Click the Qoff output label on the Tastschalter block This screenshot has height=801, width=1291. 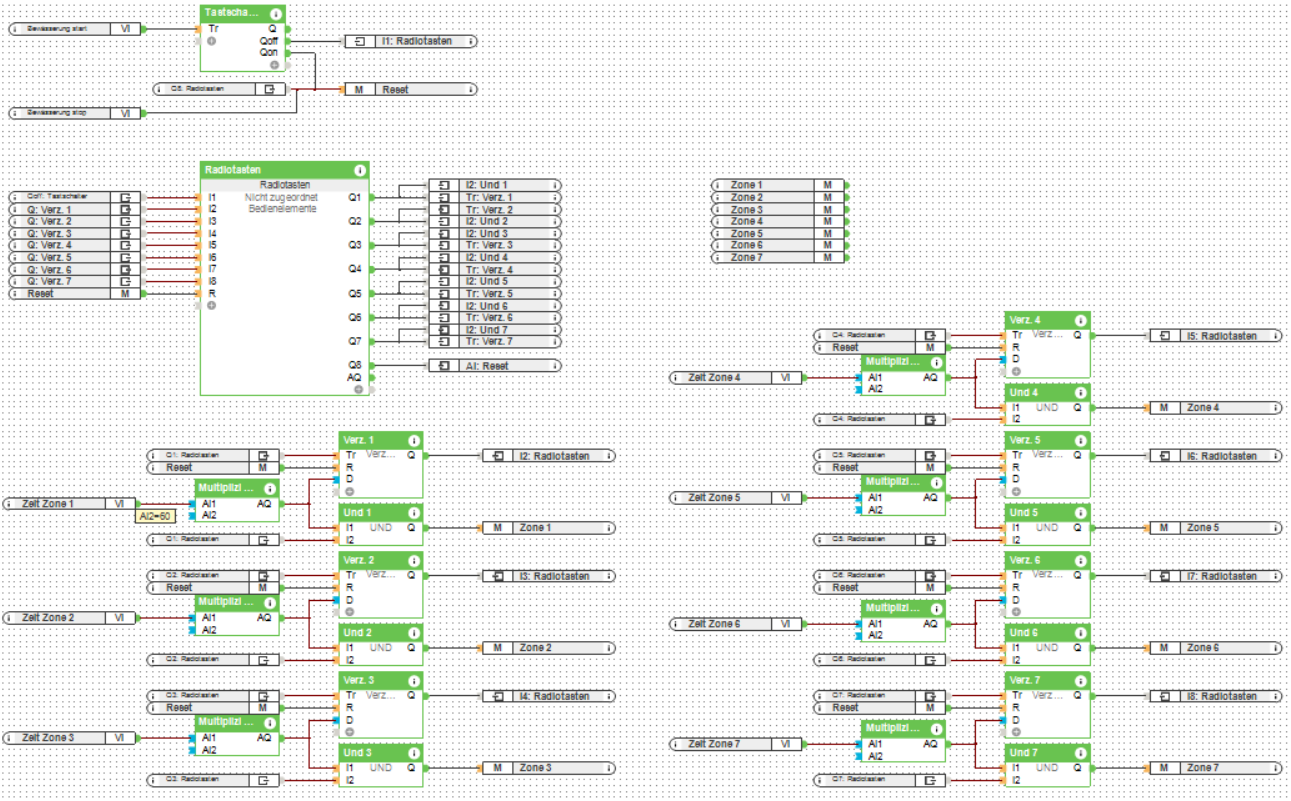267,41
